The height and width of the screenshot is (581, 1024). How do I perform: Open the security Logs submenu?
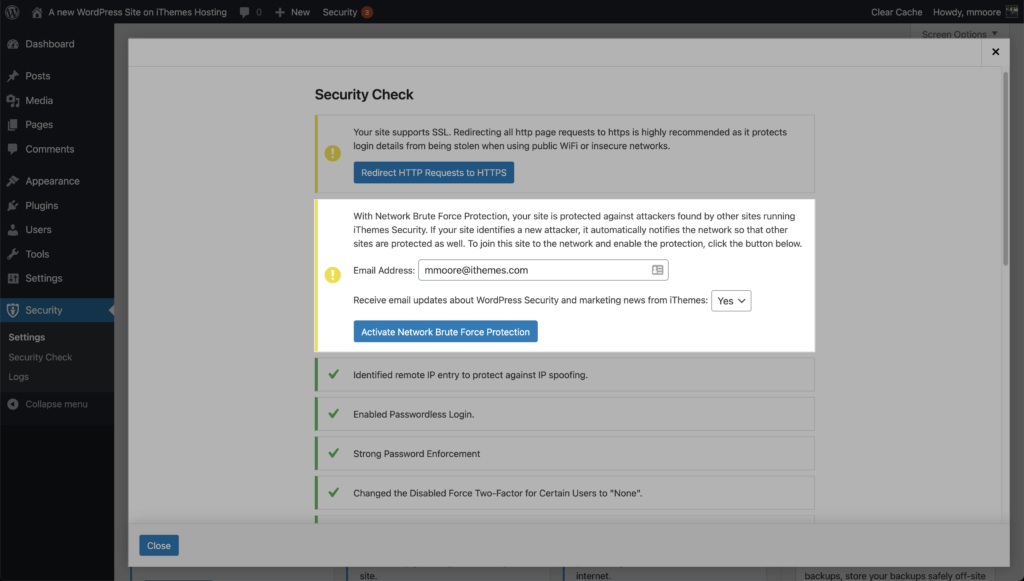18,377
